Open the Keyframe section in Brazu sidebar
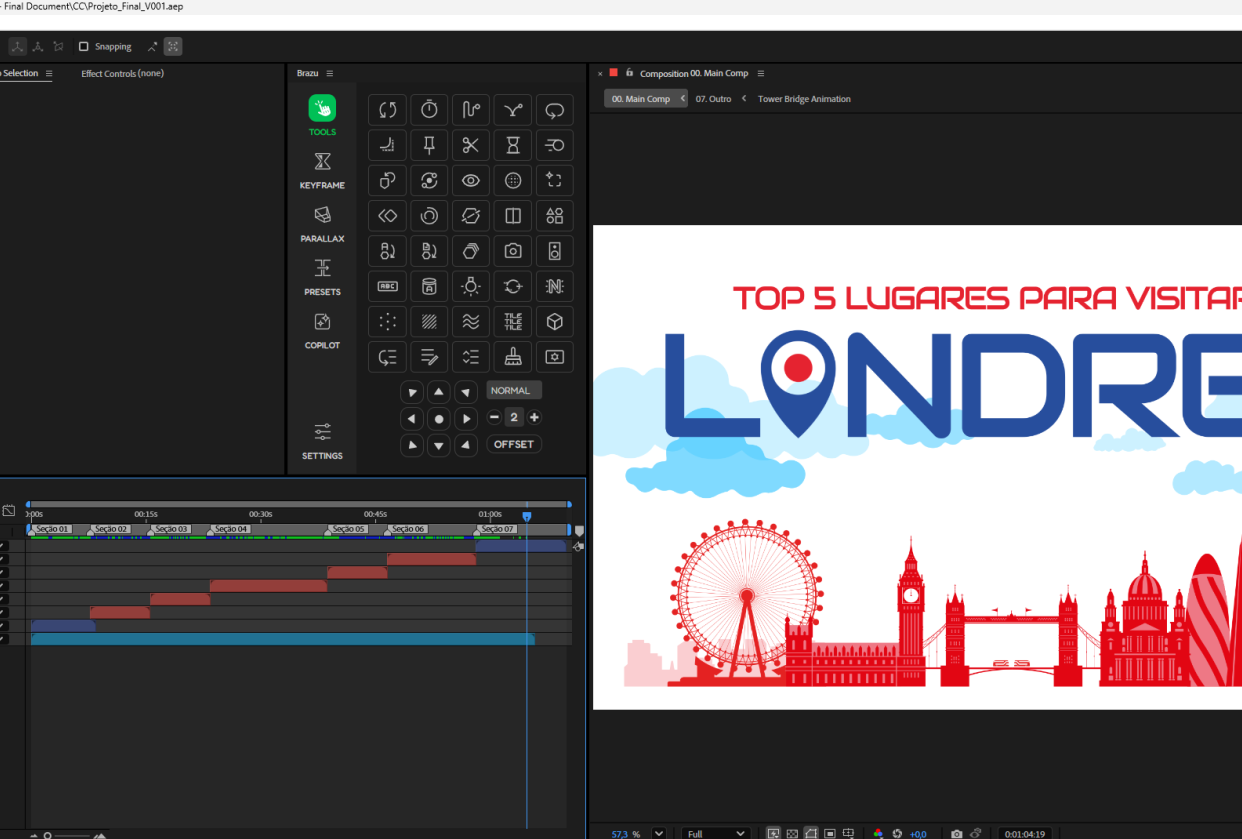The width and height of the screenshot is (1242, 839). pos(322,169)
